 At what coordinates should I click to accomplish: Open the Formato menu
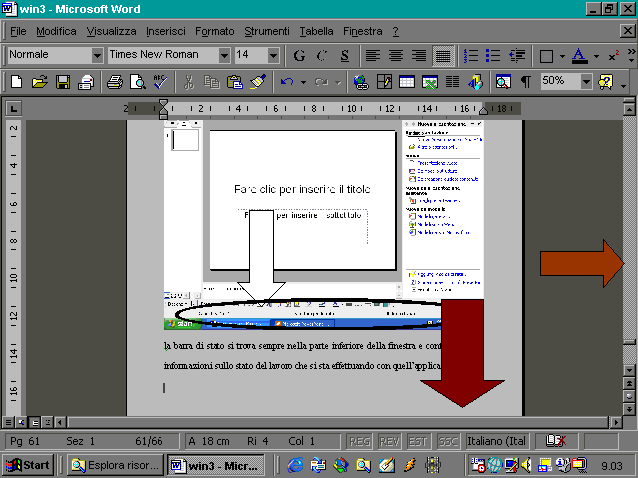point(214,31)
